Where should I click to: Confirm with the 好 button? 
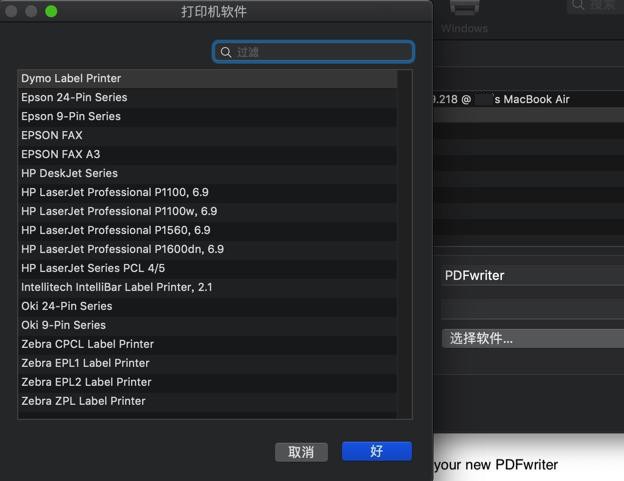point(376,451)
